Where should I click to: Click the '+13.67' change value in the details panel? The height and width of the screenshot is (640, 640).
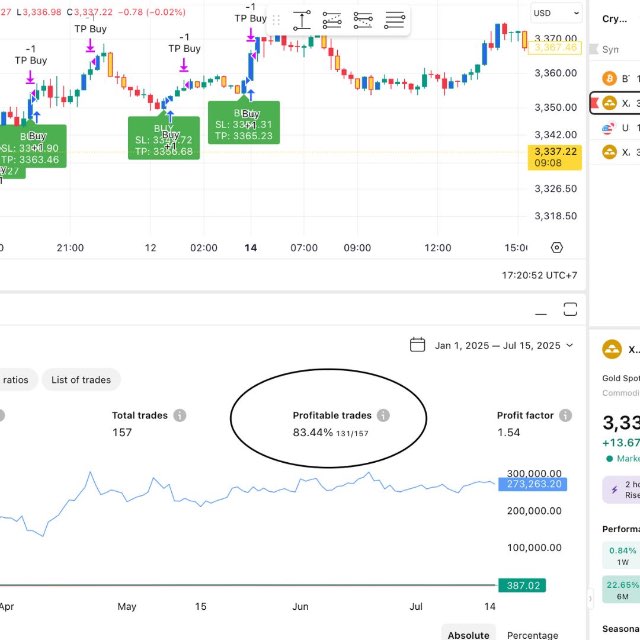point(621,443)
